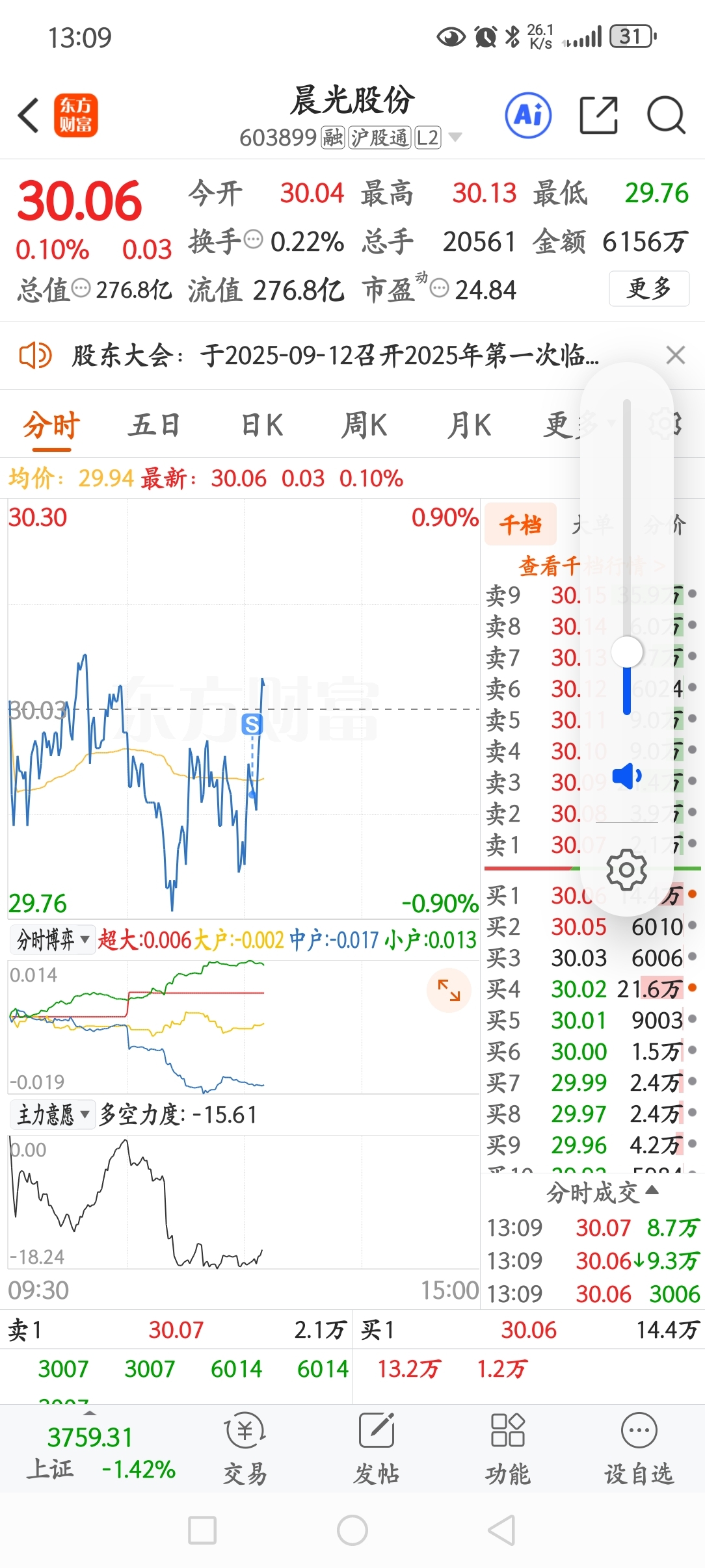
Task: Select the 买4 30.02 order row
Action: point(592,989)
